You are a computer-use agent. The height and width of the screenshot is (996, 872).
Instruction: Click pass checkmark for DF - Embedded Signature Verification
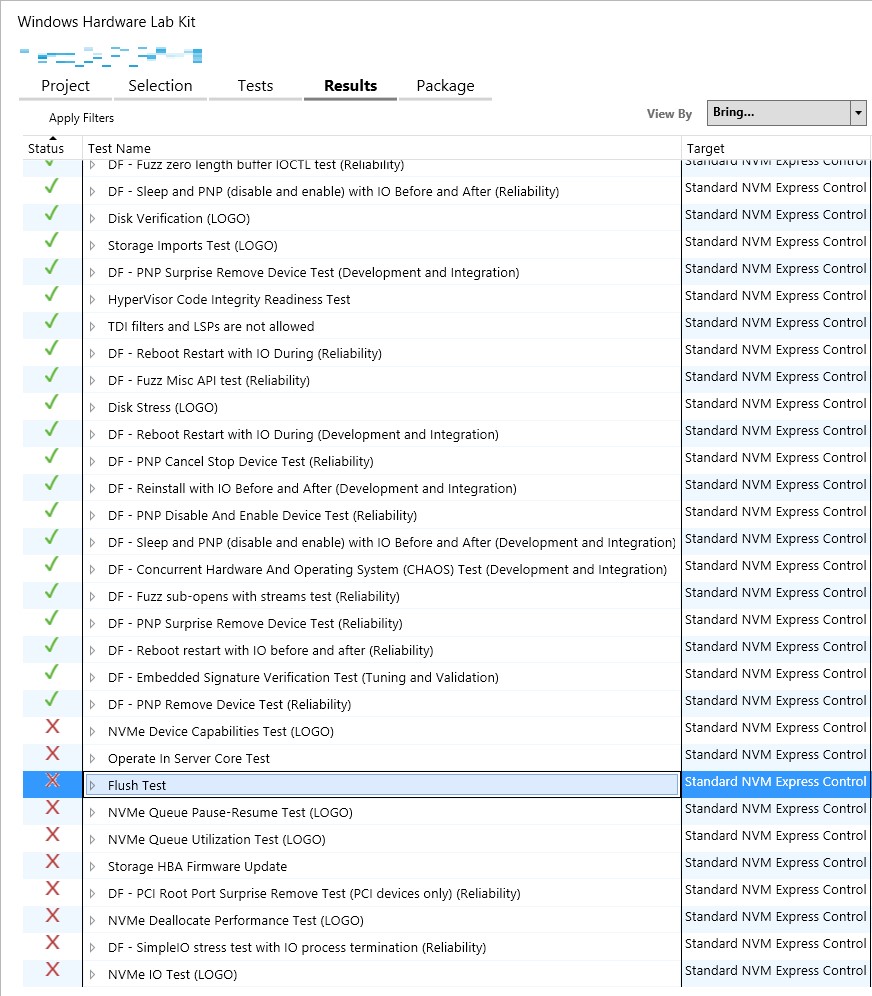tap(51, 672)
